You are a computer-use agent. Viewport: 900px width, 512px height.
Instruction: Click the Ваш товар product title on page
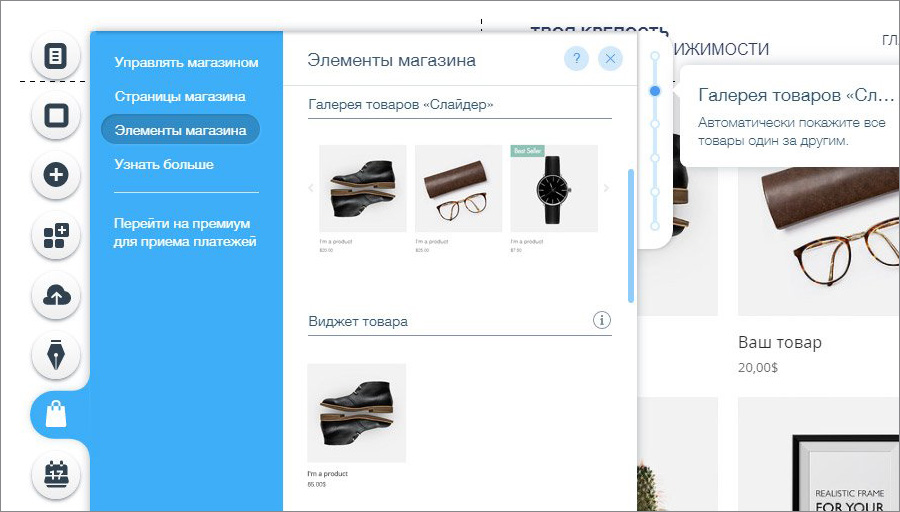[780, 343]
